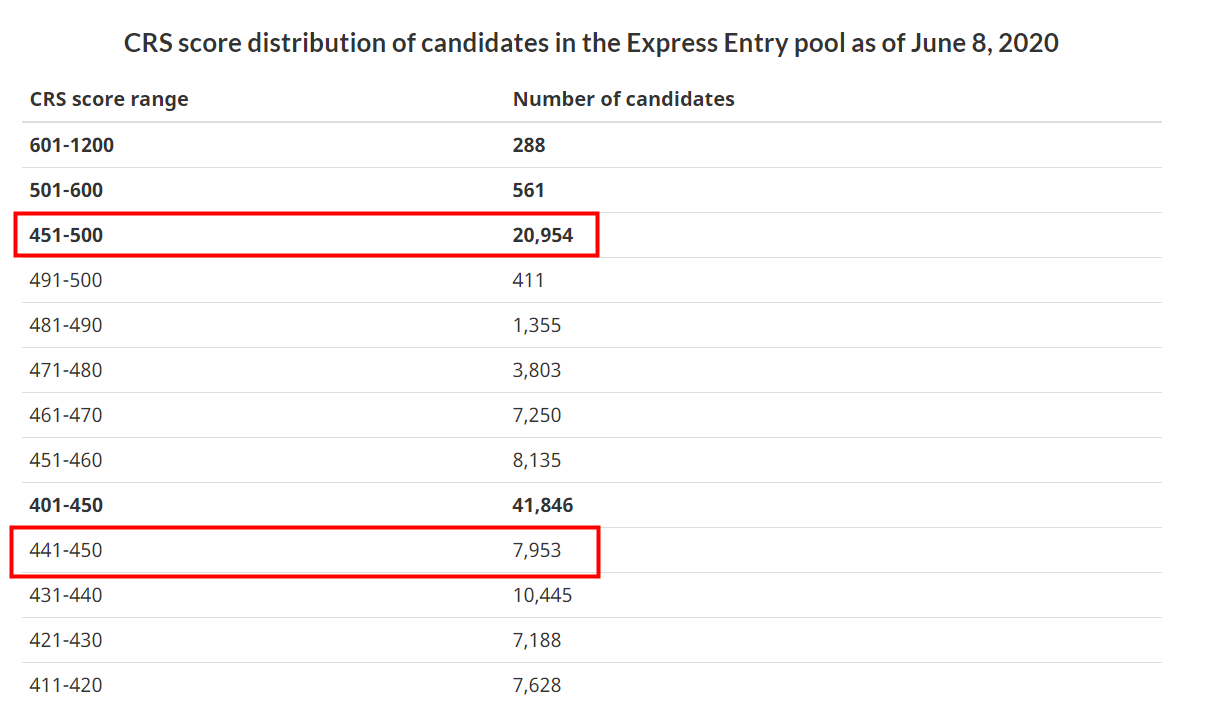Select the 421-430 score range cell
This screenshot has height=706, width=1215.
tap(66, 640)
